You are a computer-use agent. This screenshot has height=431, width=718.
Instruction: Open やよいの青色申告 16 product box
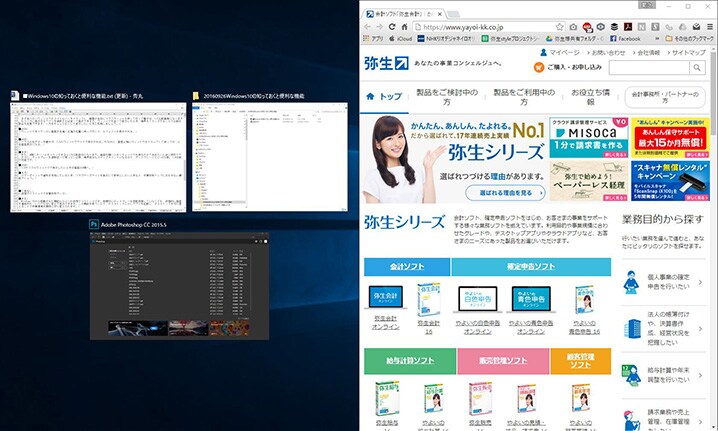tap(585, 300)
